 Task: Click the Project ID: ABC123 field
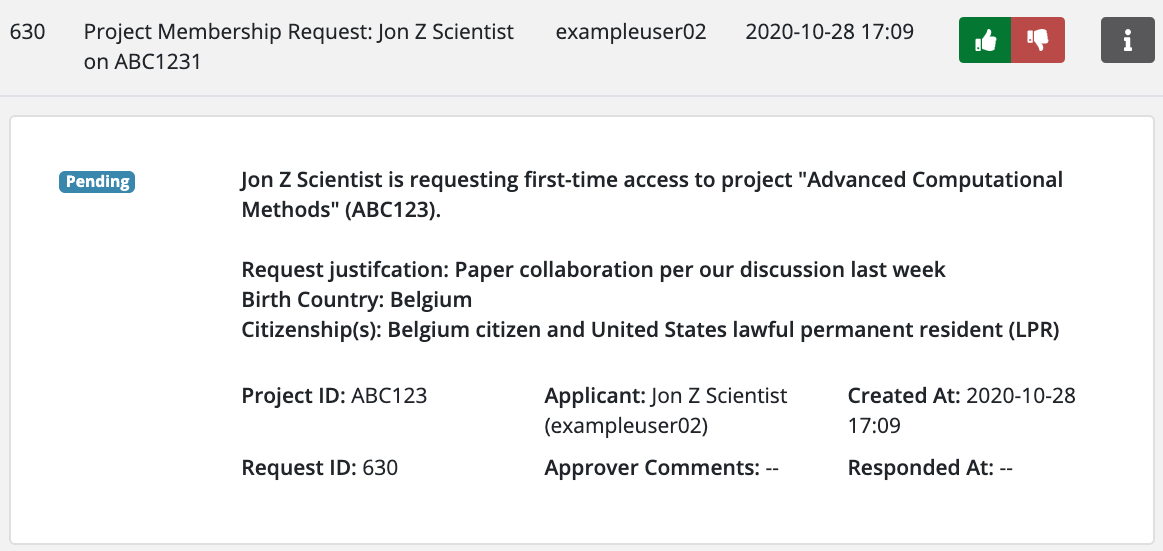(x=334, y=395)
